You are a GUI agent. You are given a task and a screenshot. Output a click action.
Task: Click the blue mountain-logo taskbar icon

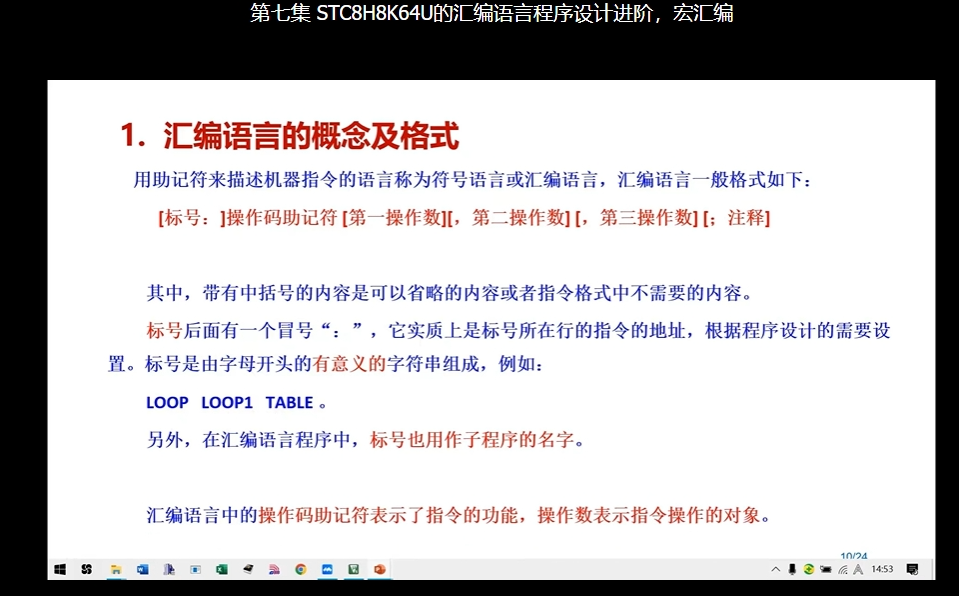[x=327, y=570]
